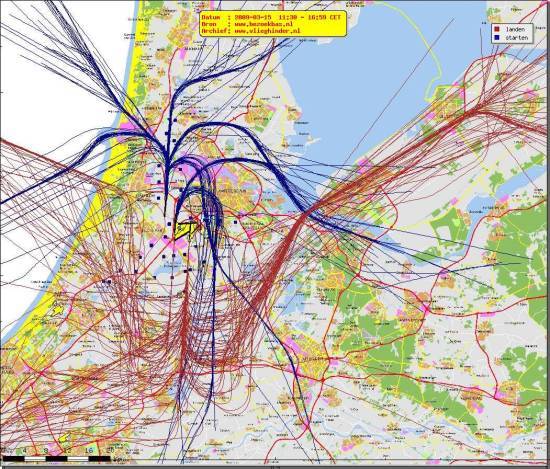Click the 16 mark on scale bar

(x=89, y=450)
